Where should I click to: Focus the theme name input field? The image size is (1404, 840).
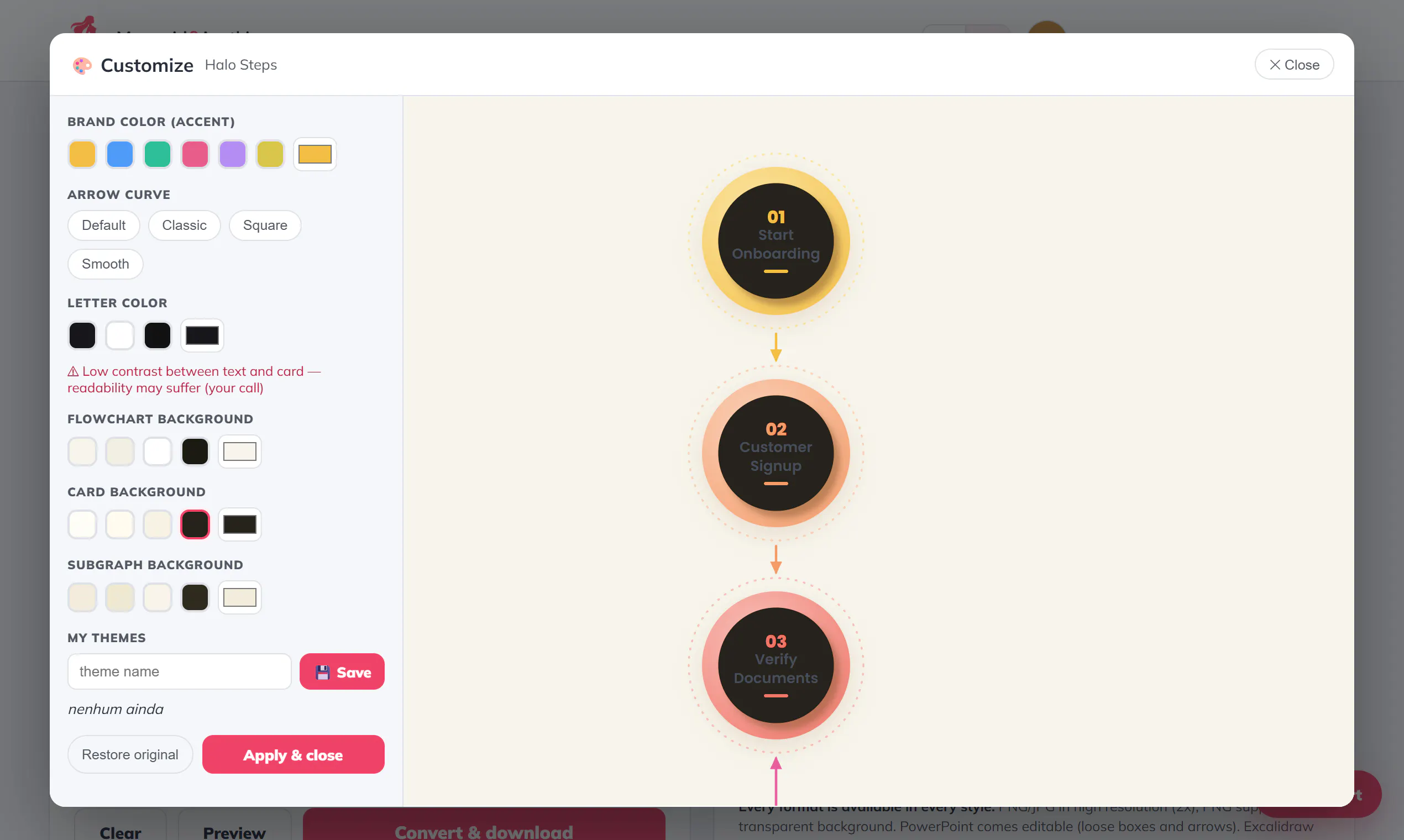point(180,672)
